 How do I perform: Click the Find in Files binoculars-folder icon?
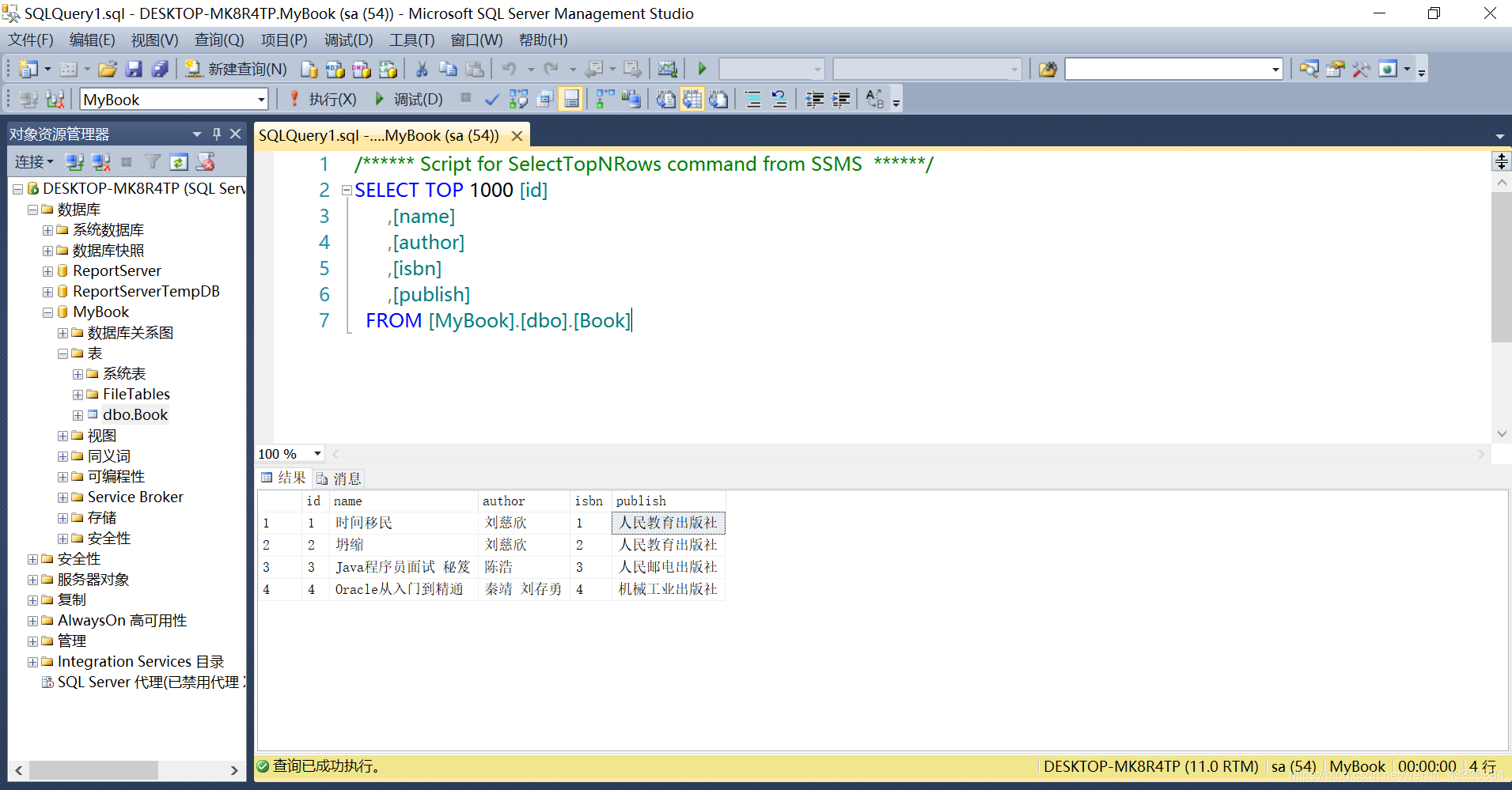click(x=1048, y=70)
